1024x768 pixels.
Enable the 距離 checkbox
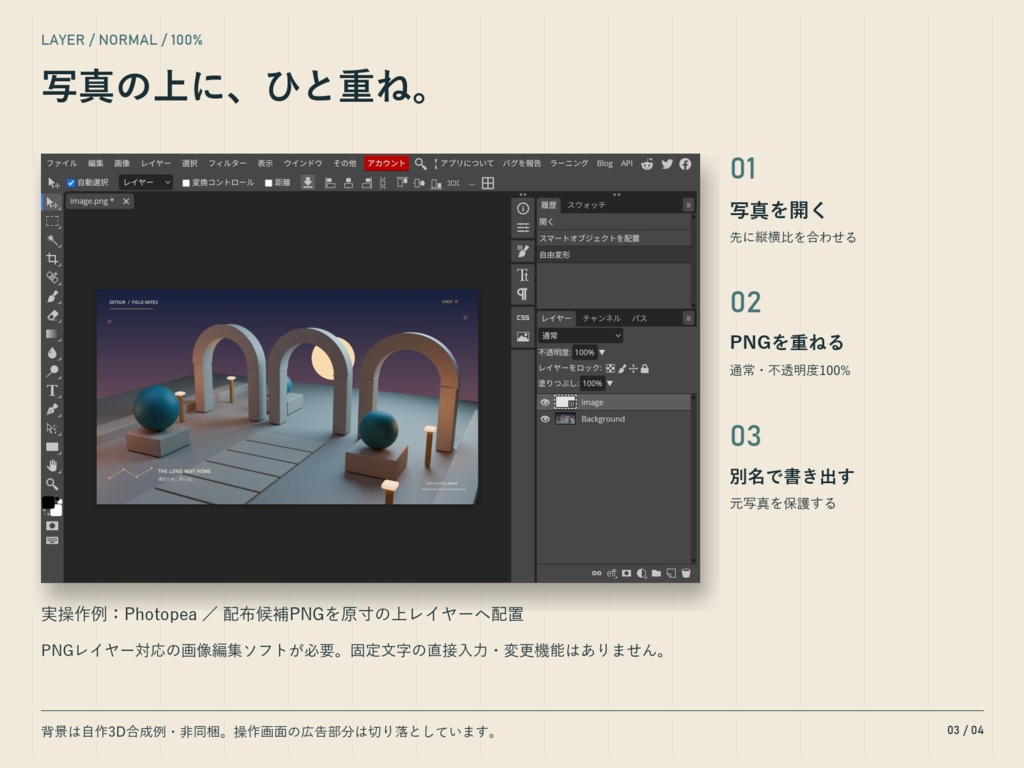pyautogui.click(x=268, y=183)
